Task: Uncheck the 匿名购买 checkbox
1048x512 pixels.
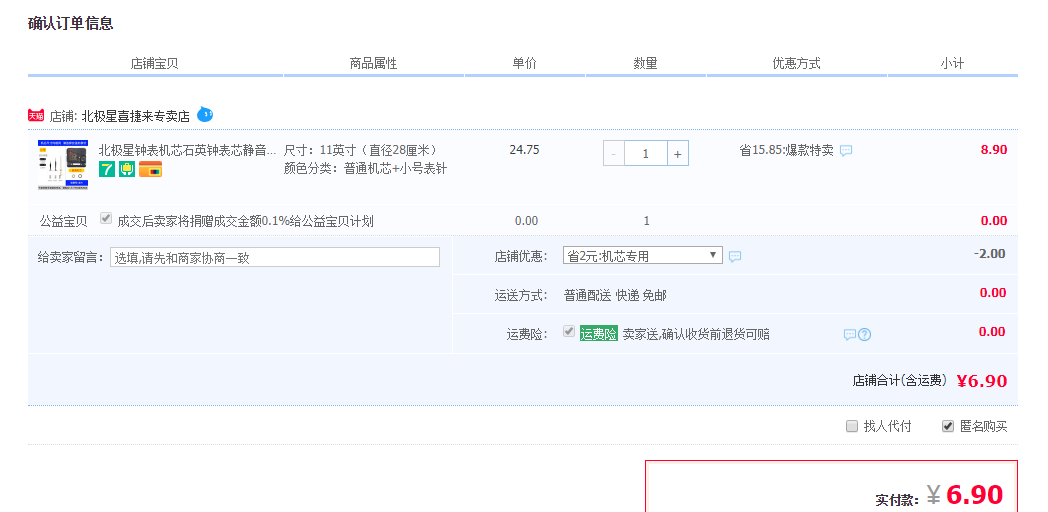Action: point(948,426)
